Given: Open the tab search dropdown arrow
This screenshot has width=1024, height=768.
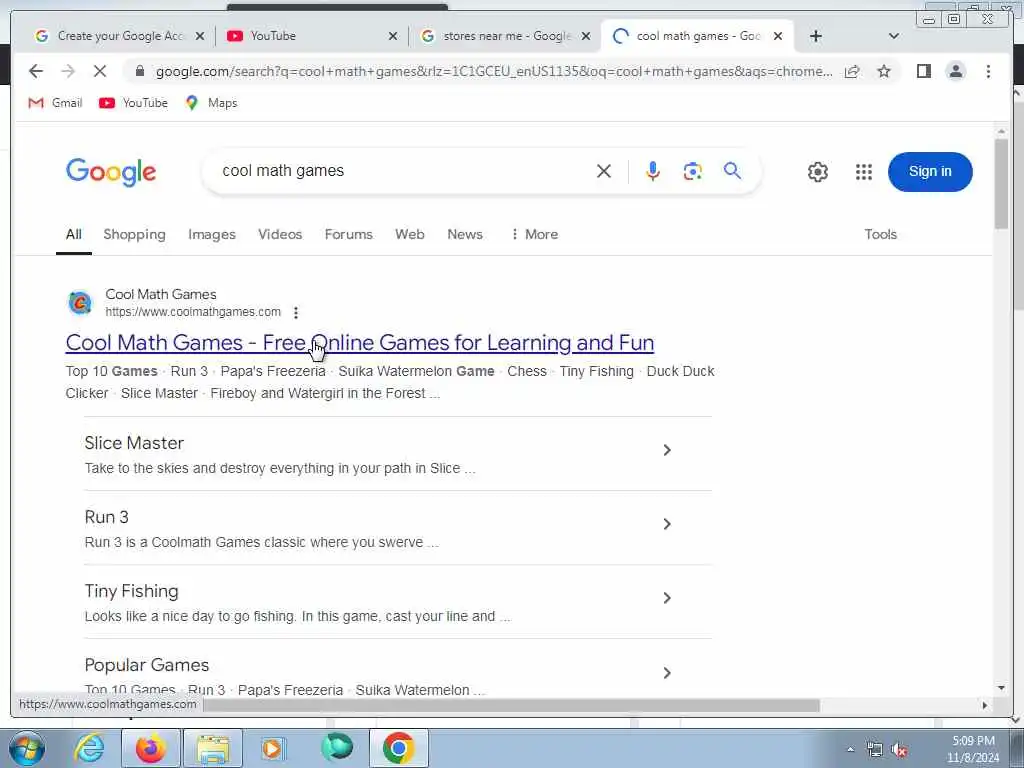Looking at the screenshot, I should (893, 36).
